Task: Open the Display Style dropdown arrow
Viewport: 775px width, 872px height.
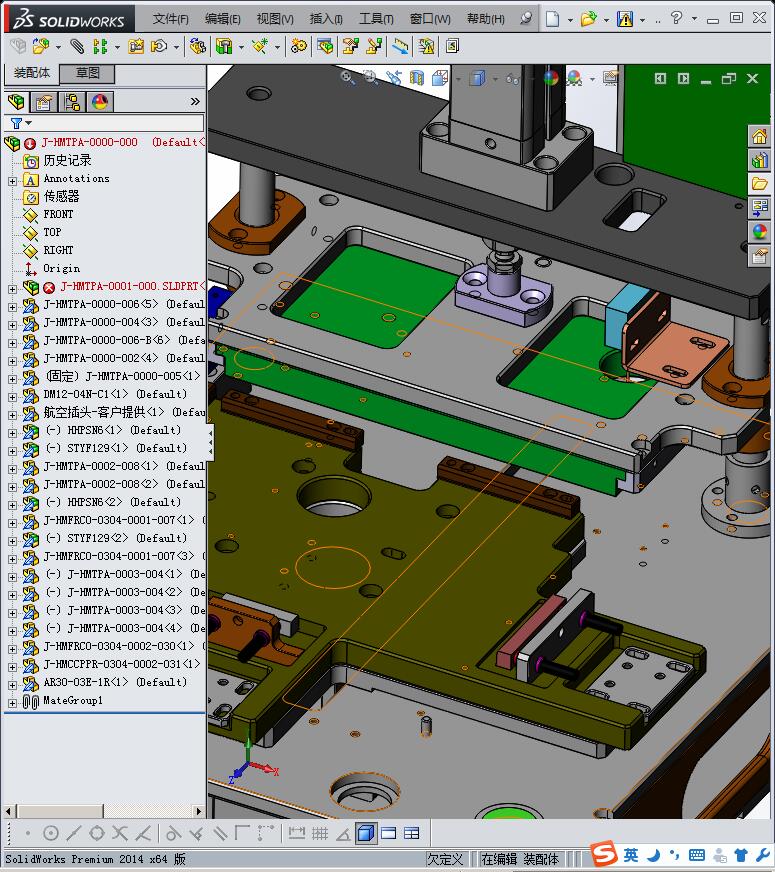Action: coord(495,78)
